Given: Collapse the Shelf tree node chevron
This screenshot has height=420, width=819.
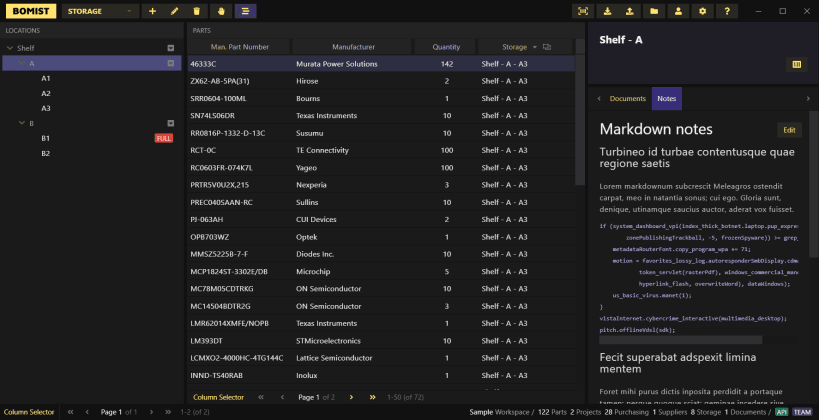Looking at the screenshot, I should (x=10, y=48).
